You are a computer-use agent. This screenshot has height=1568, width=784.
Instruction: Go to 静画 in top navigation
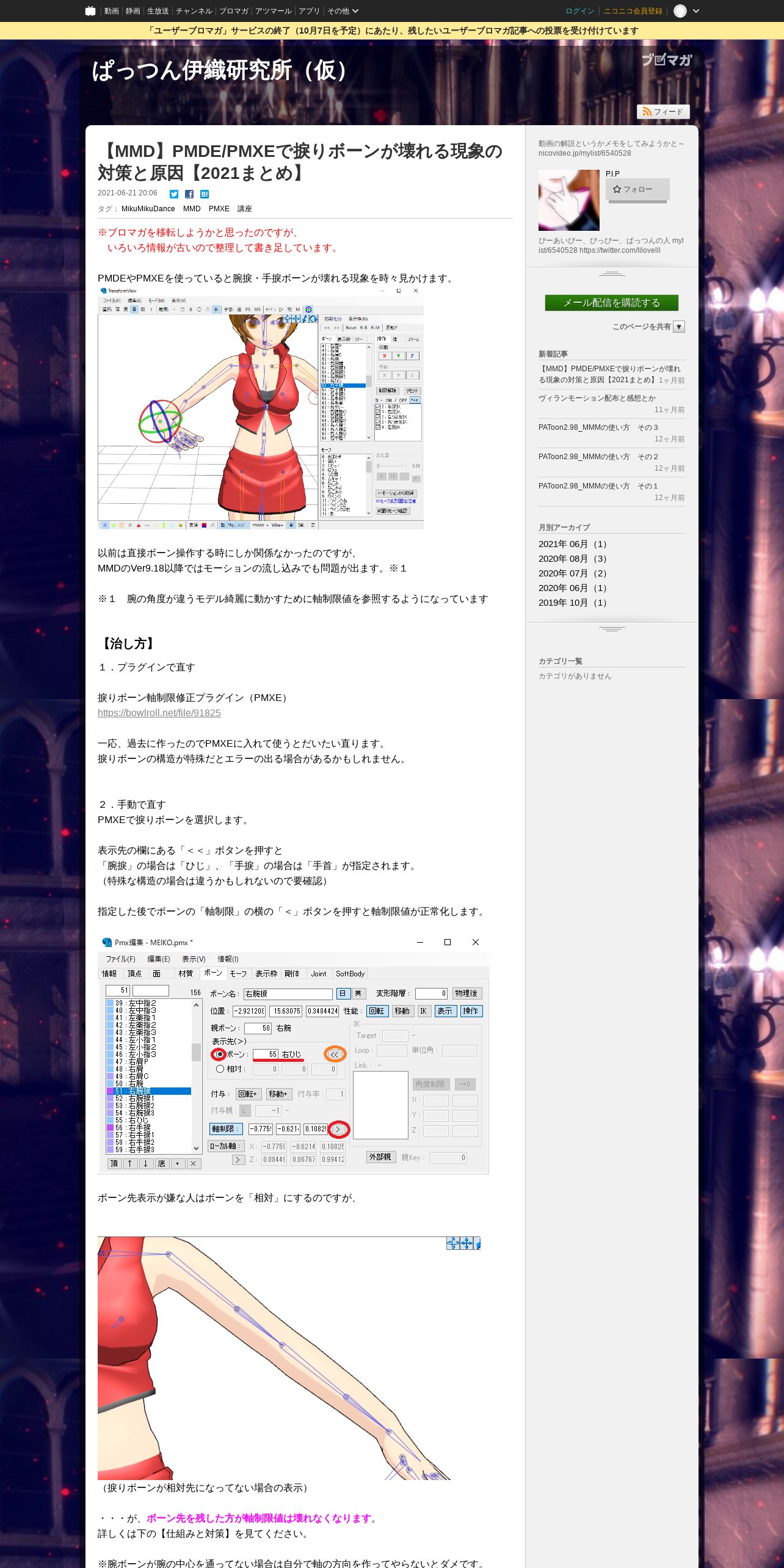(133, 11)
